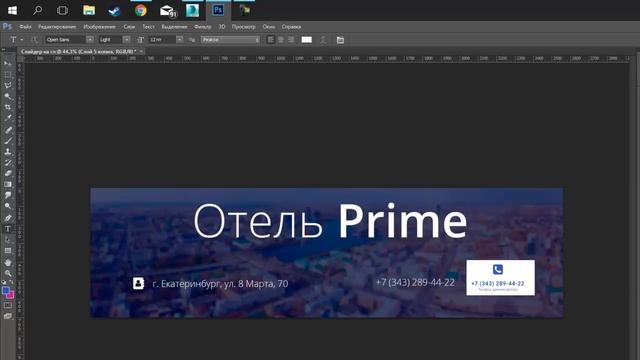This screenshot has width=640, height=360.
Task: Select the Rectangle shape tool
Action: (x=8, y=251)
